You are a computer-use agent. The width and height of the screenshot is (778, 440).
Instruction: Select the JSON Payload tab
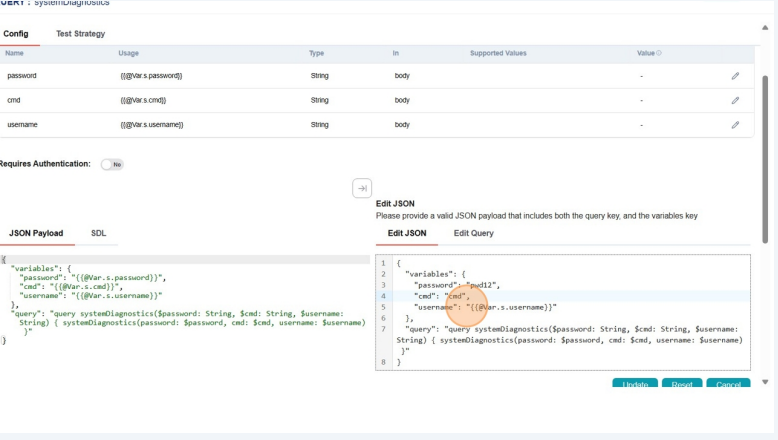click(36, 233)
